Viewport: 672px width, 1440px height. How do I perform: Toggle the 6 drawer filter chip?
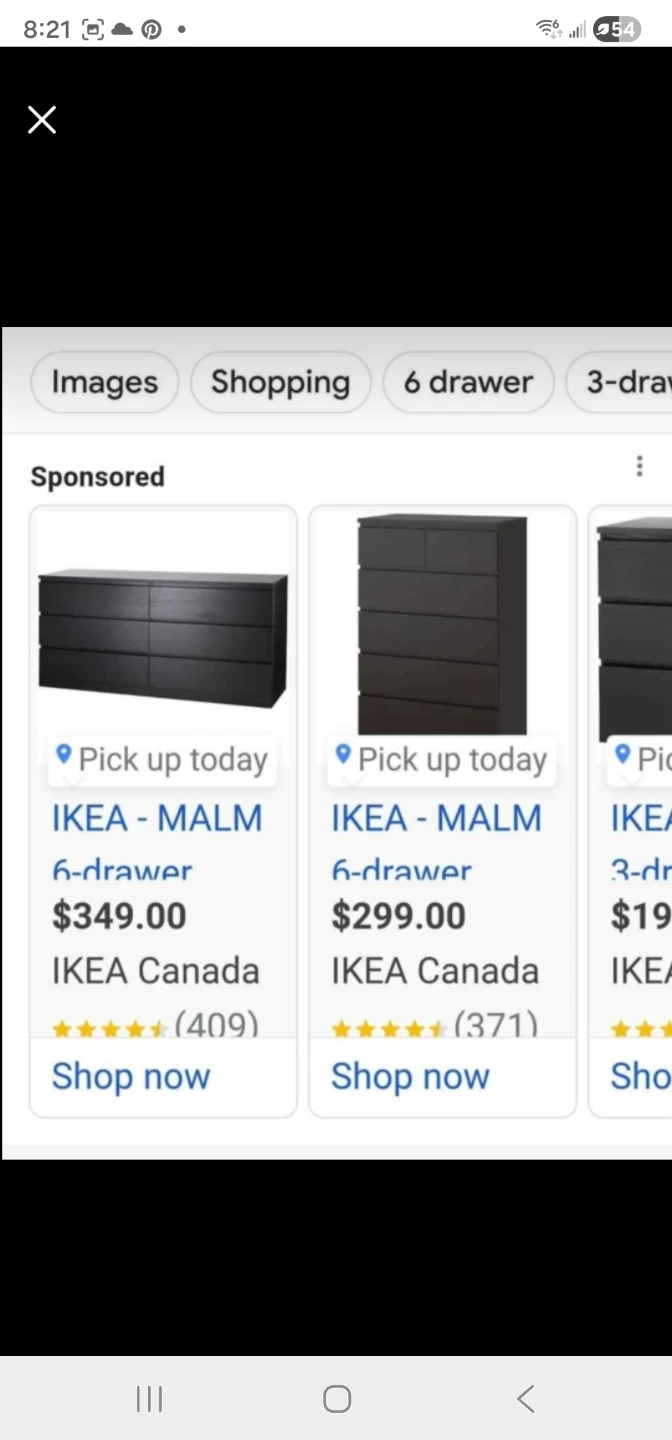tap(468, 382)
